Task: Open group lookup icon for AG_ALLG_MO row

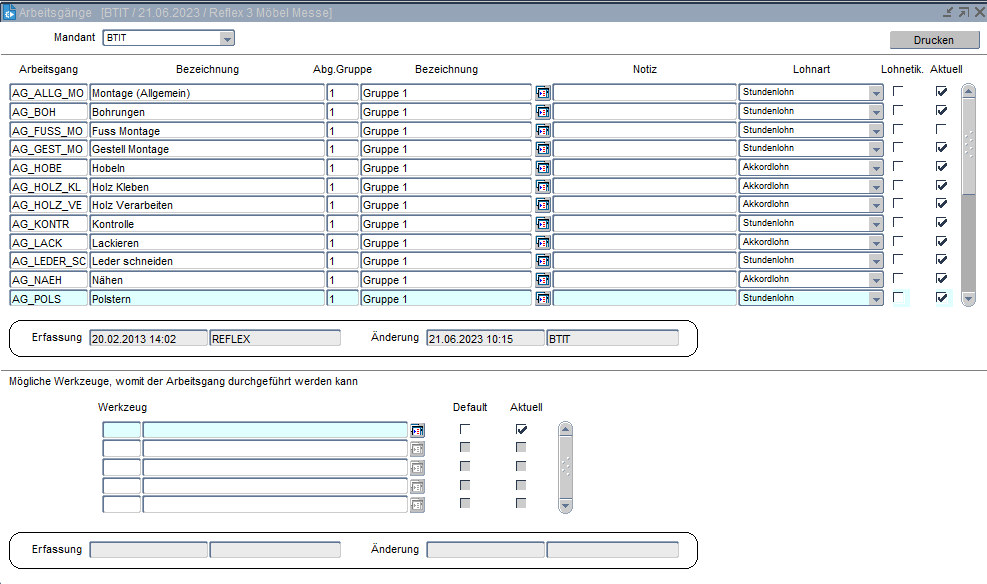Action: (542, 93)
